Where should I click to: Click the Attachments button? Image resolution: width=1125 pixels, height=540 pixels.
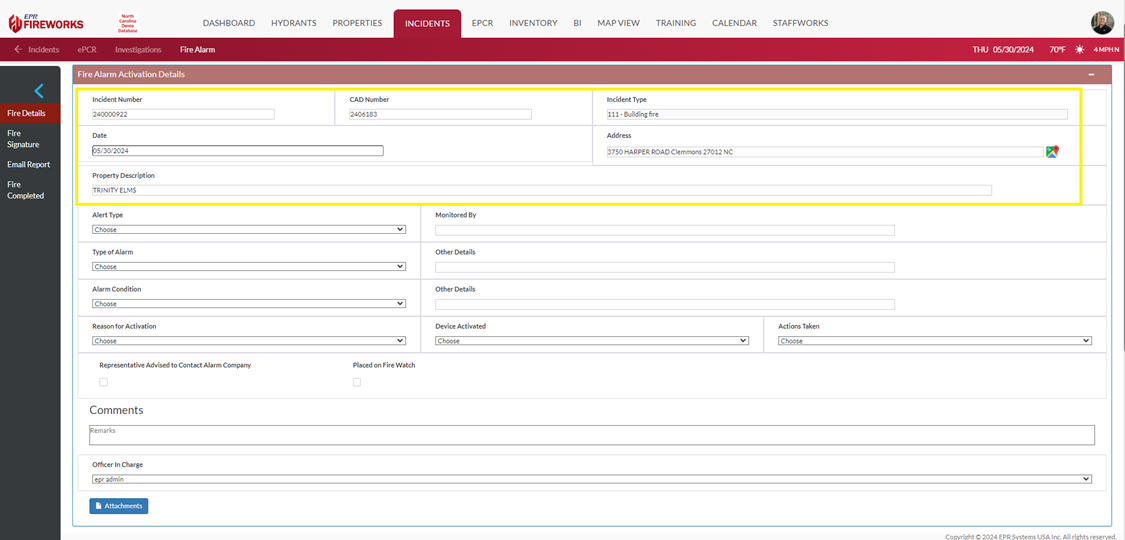119,506
